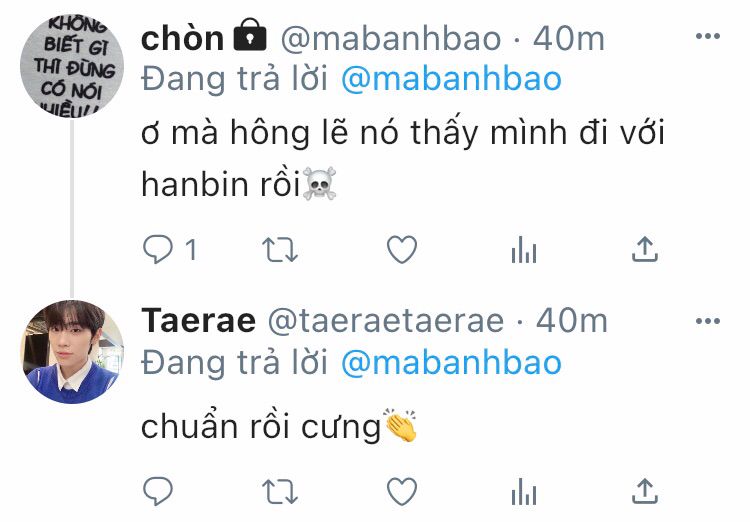This screenshot has width=750, height=522.
Task: Open the @taeraetaerae handle
Action: point(386,321)
